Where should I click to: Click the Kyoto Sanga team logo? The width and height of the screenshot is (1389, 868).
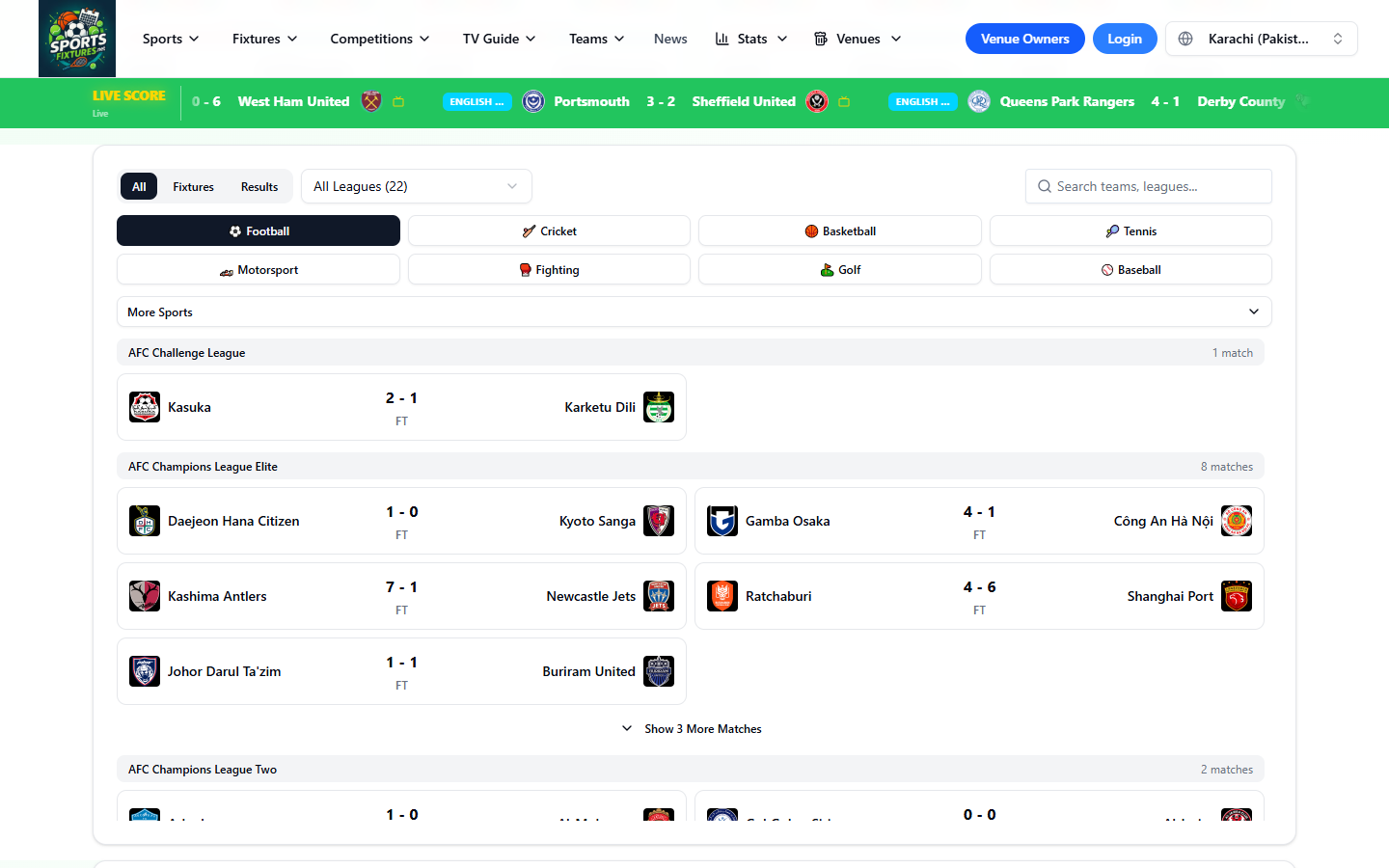coord(659,521)
